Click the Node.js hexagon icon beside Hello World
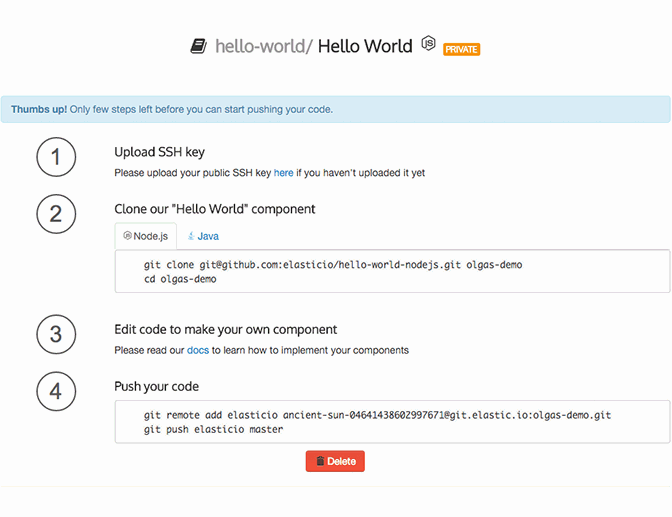 pyautogui.click(x=428, y=43)
